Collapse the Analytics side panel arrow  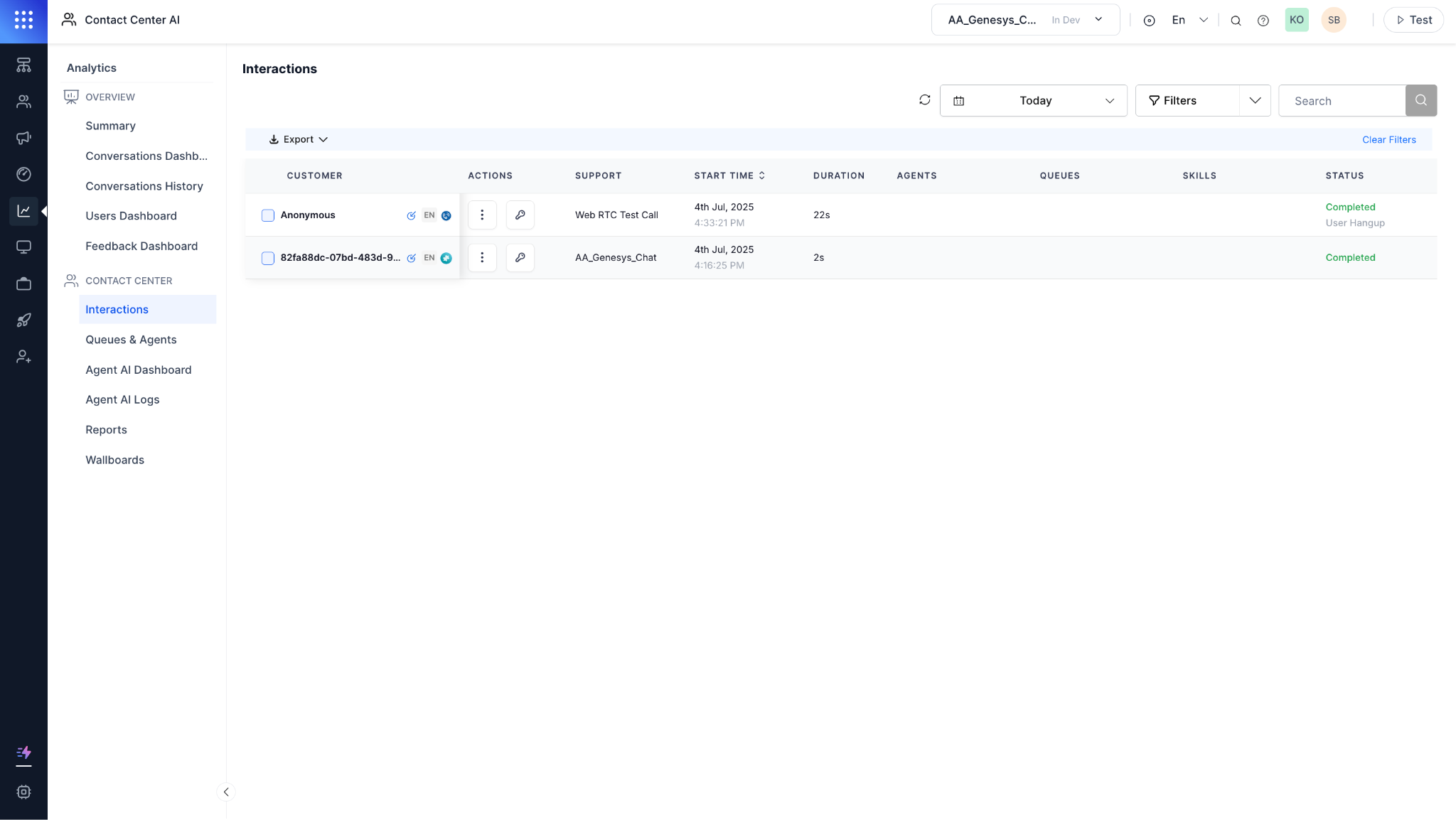(x=226, y=792)
